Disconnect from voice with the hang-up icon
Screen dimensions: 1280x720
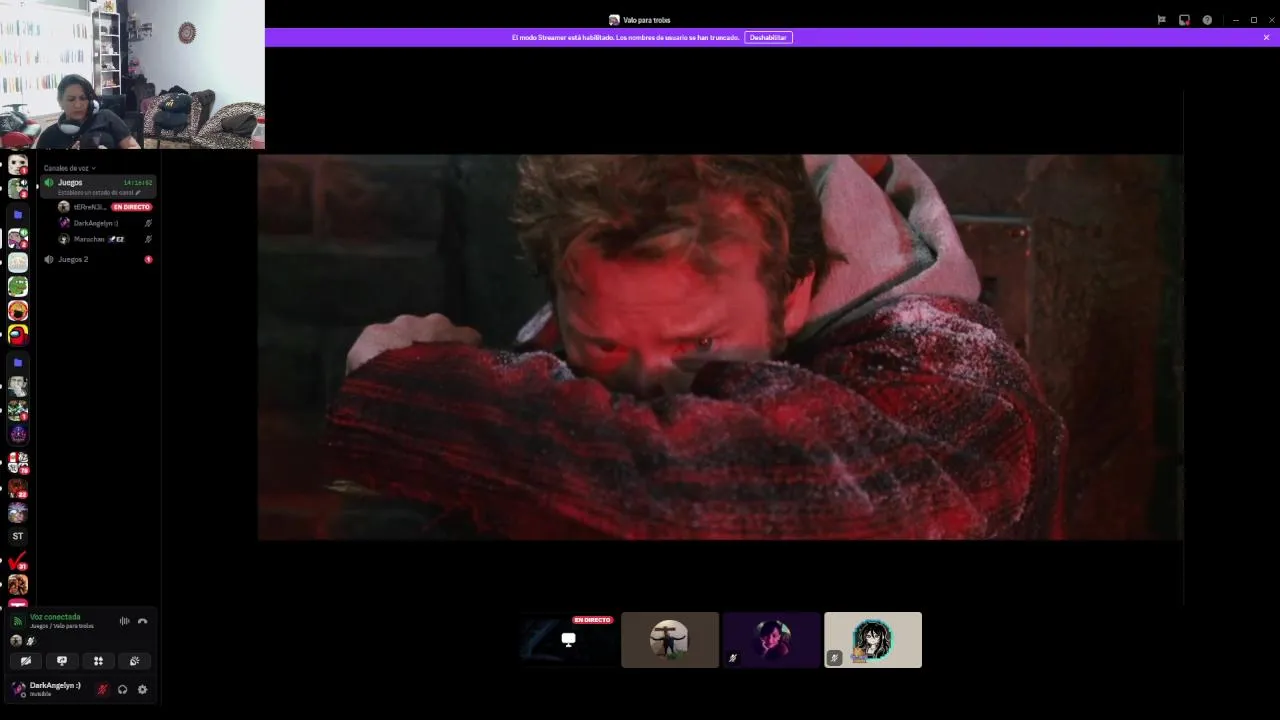pyautogui.click(x=142, y=621)
